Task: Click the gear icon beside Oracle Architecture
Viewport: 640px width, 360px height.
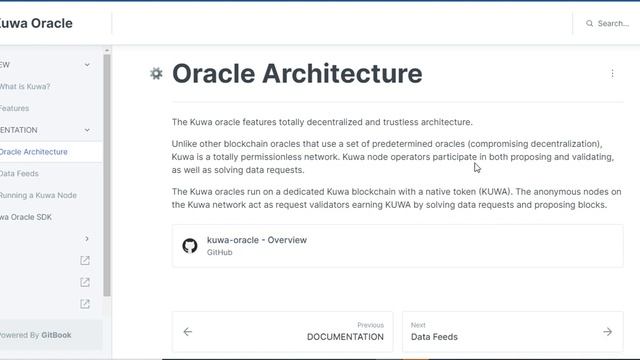Action: pos(156,74)
